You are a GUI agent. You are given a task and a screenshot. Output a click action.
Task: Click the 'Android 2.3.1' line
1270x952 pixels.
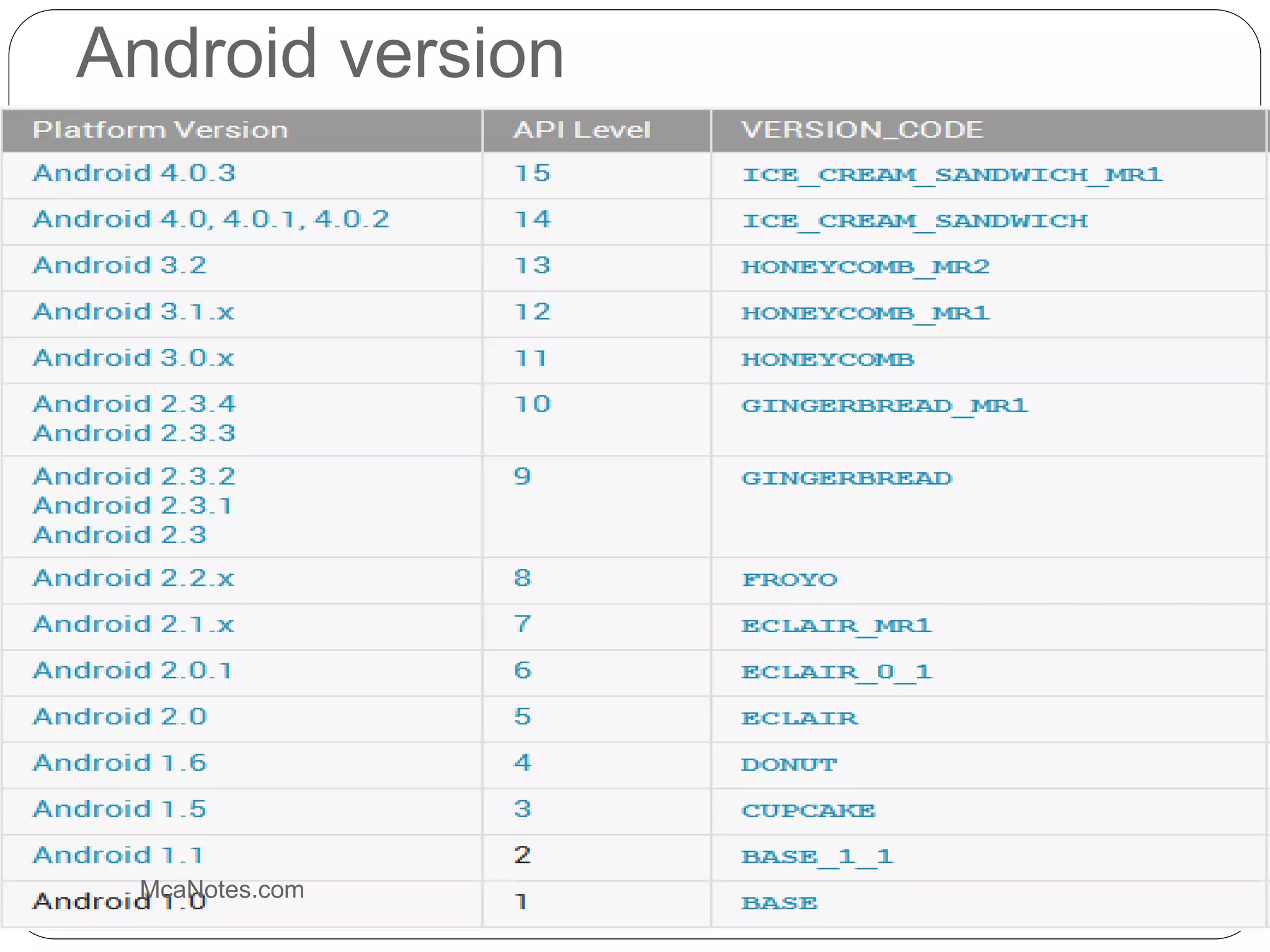tap(133, 506)
